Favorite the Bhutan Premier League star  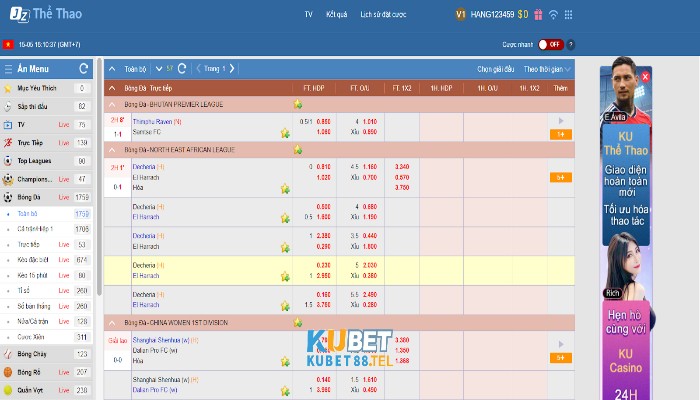tap(298, 104)
